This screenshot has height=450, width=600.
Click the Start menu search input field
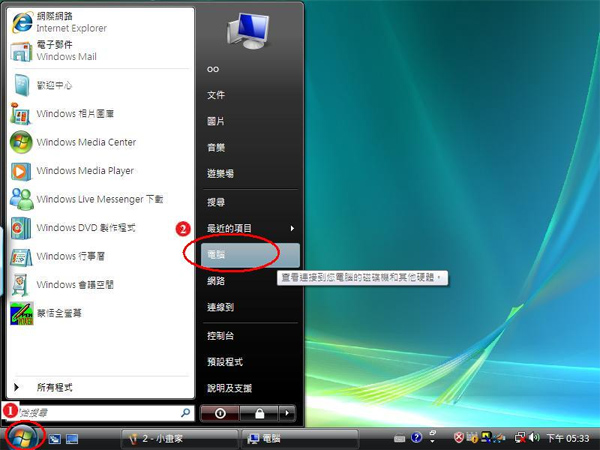tap(99, 412)
